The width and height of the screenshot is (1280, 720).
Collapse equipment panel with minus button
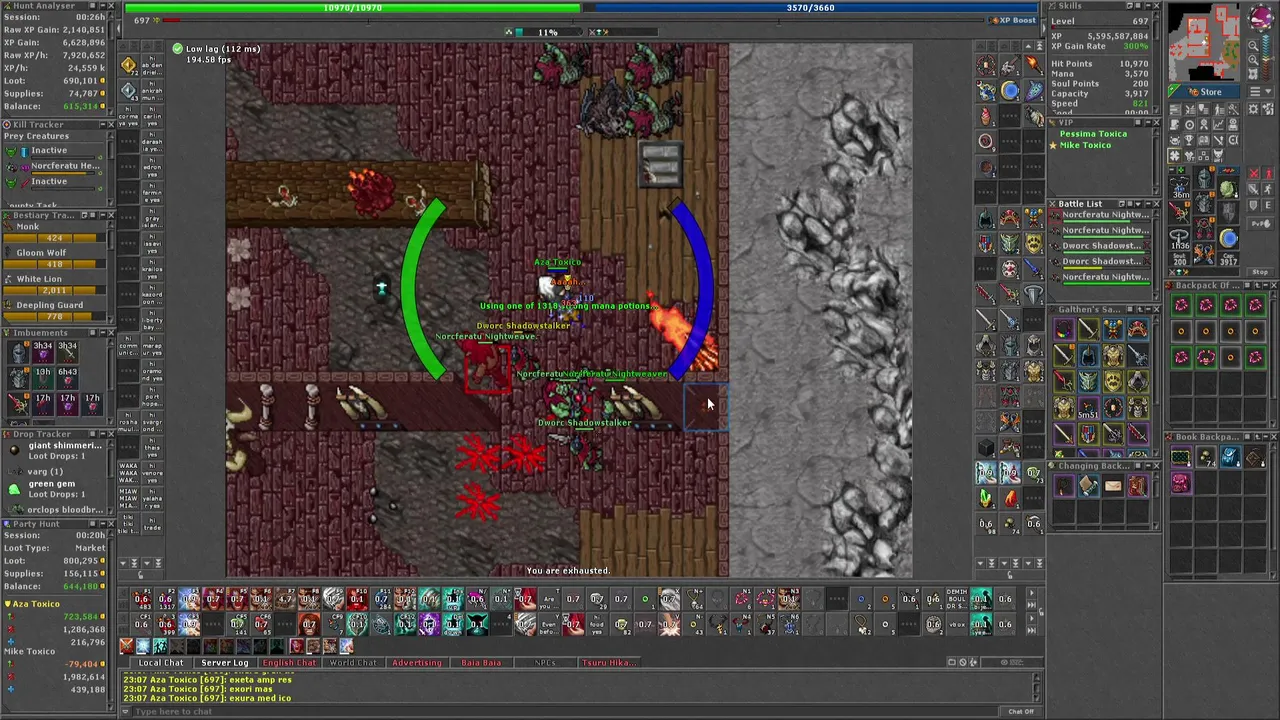coord(1171,170)
